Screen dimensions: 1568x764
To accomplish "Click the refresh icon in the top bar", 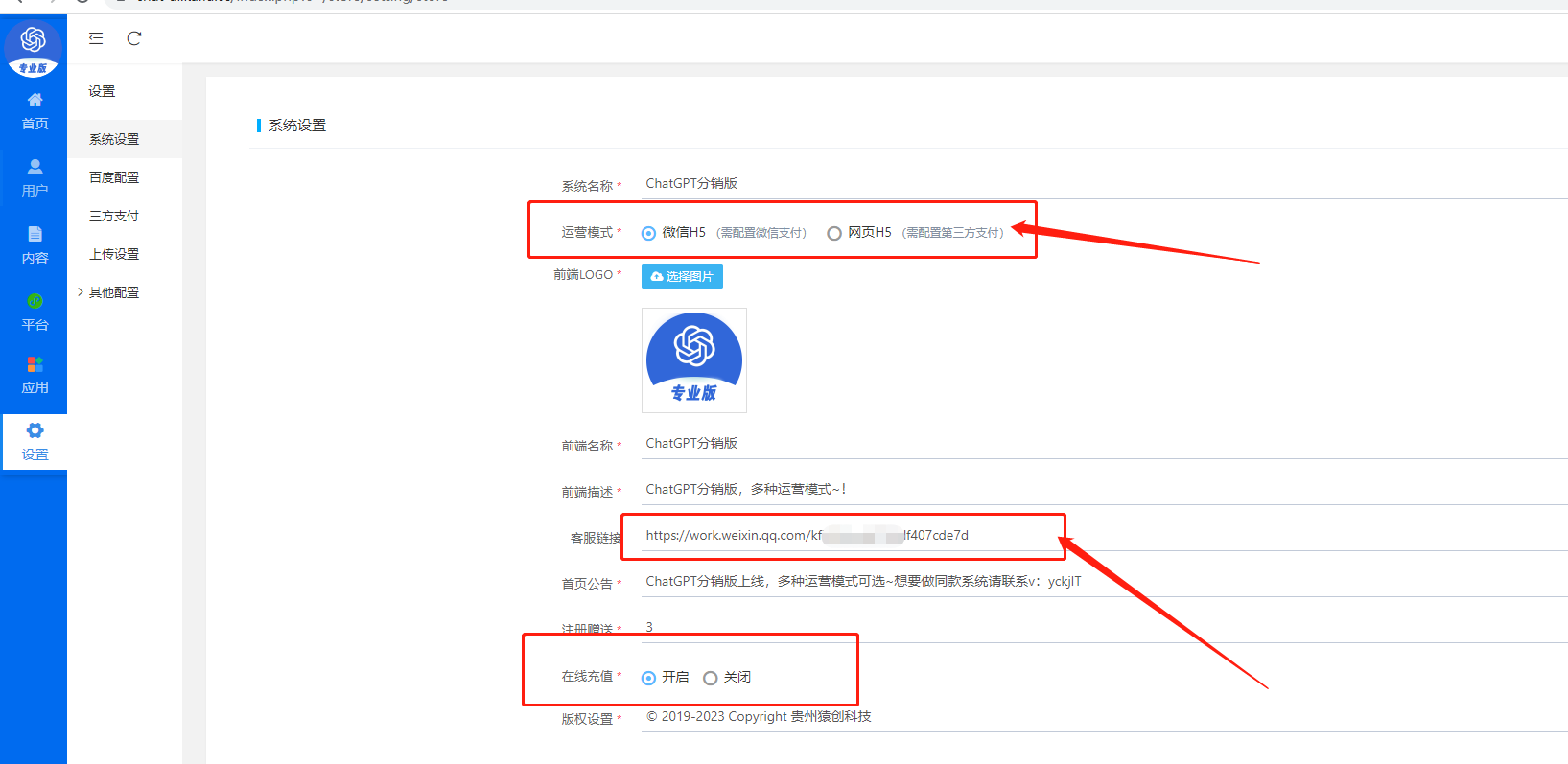I will 134,38.
